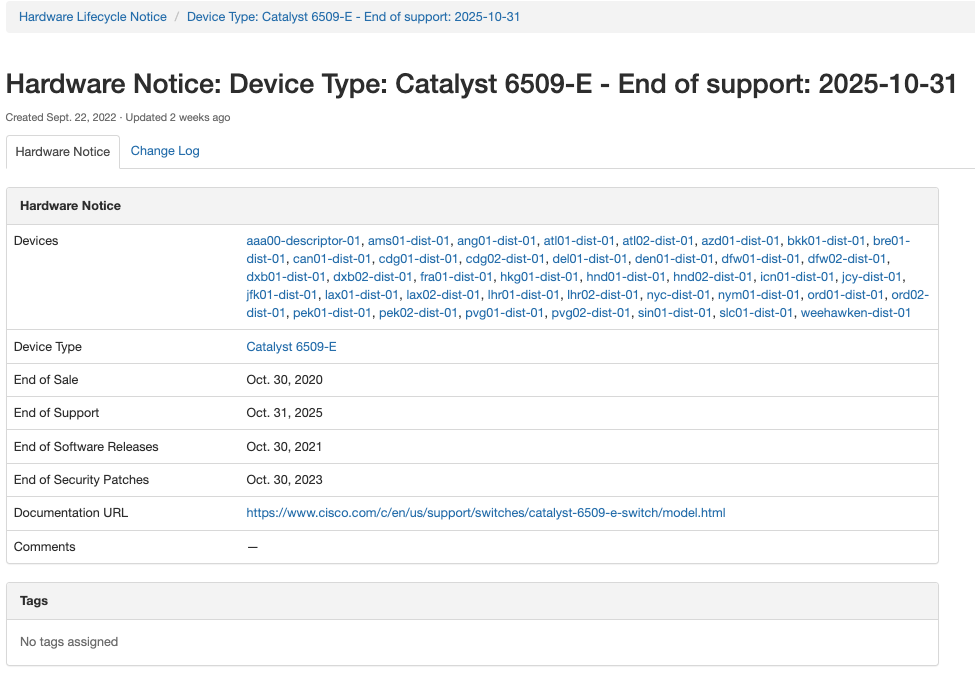Open the Catalyst 6509-E device type link

point(291,347)
